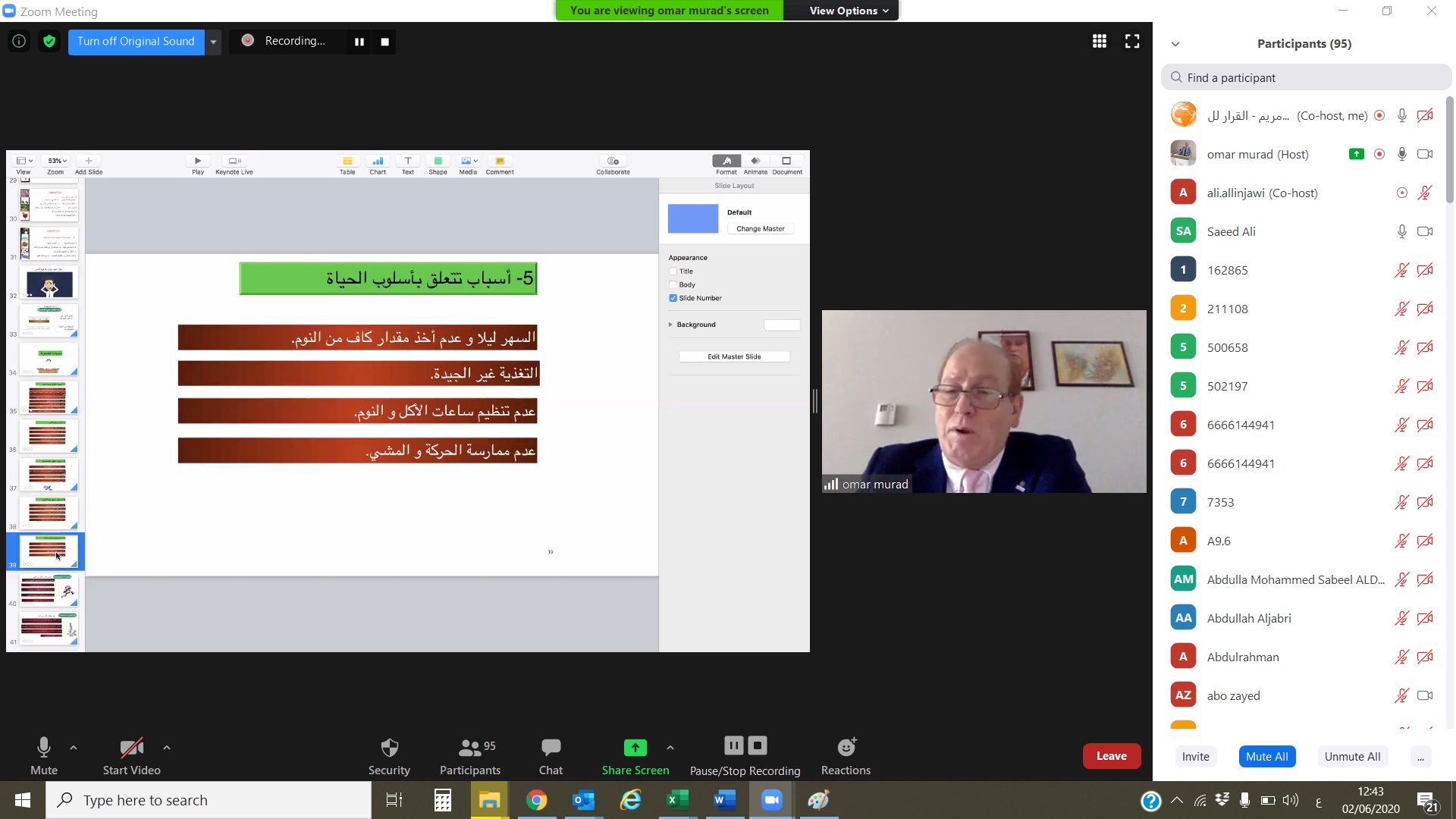Click the red Leave button
This screenshot has height=819, width=1456.
tap(1111, 756)
